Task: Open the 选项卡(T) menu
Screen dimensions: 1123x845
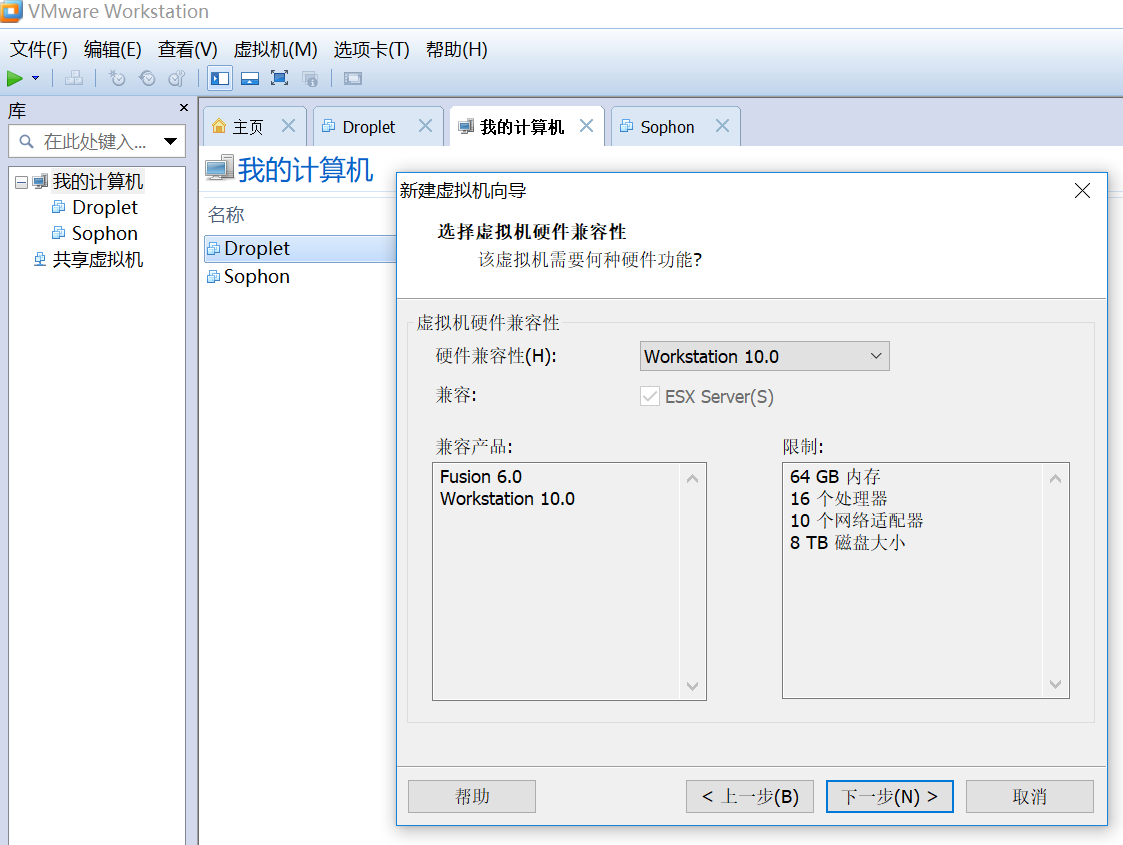Action: [x=372, y=49]
